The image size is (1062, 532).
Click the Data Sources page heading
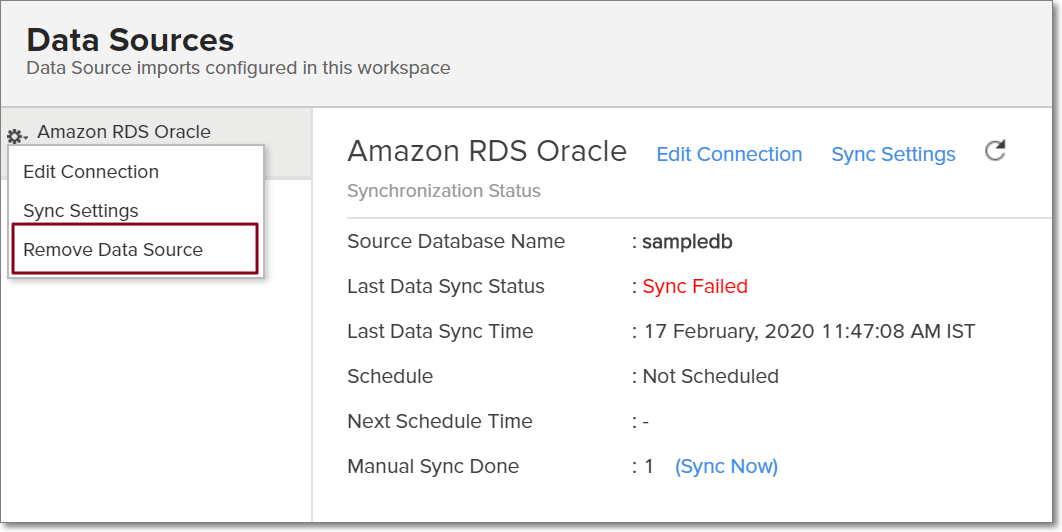tap(130, 41)
